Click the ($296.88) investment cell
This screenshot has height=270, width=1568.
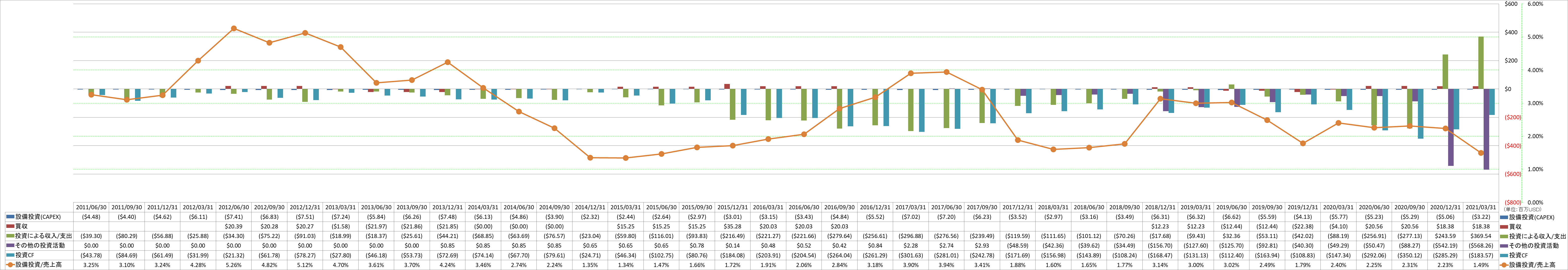coord(911,236)
